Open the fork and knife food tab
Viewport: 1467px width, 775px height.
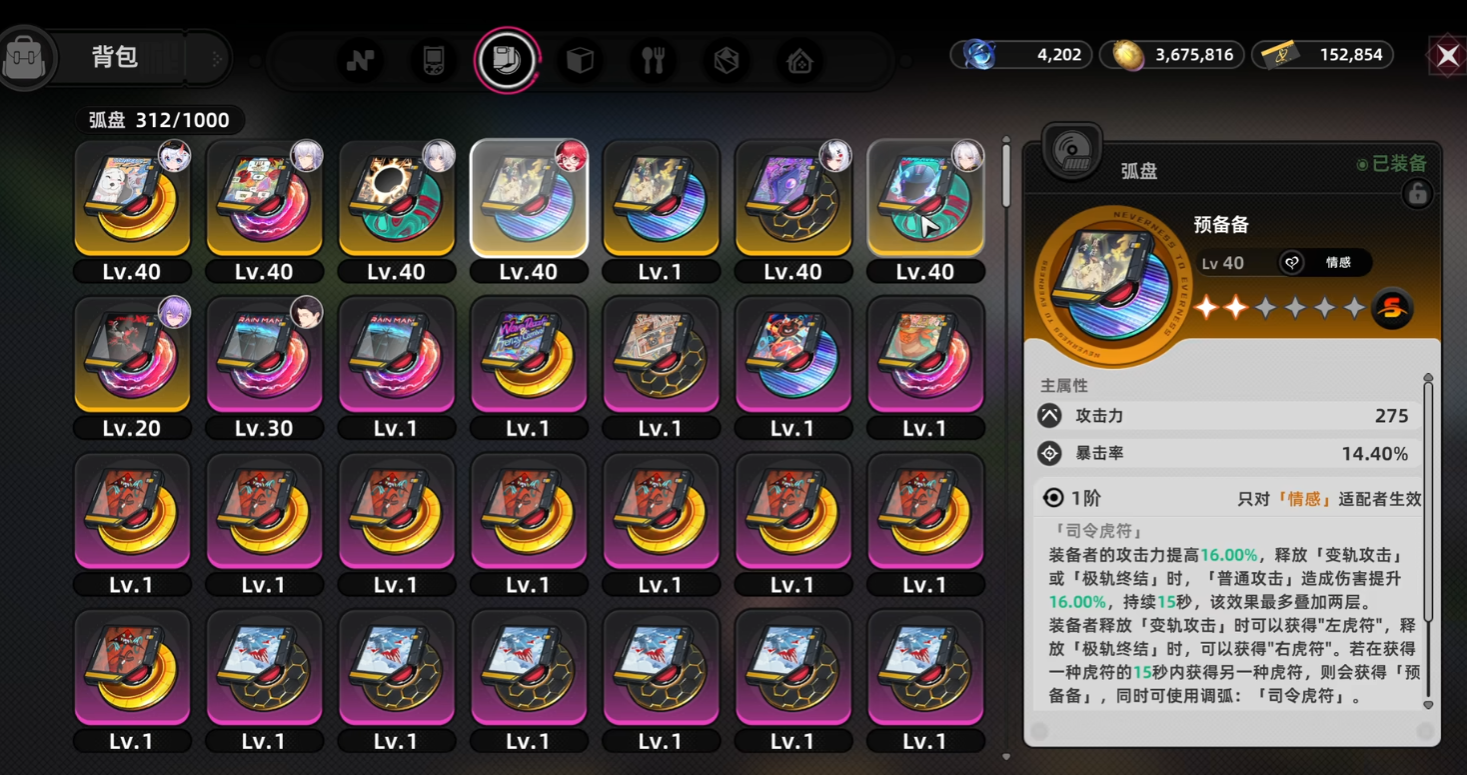pyautogui.click(x=653, y=61)
